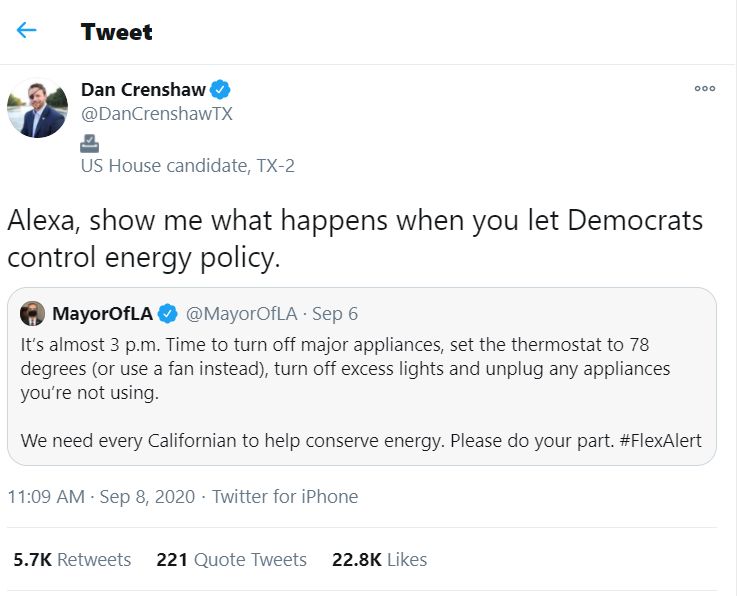Click the 11:09 AM · Sep 8, 2020 timestamp

100,496
